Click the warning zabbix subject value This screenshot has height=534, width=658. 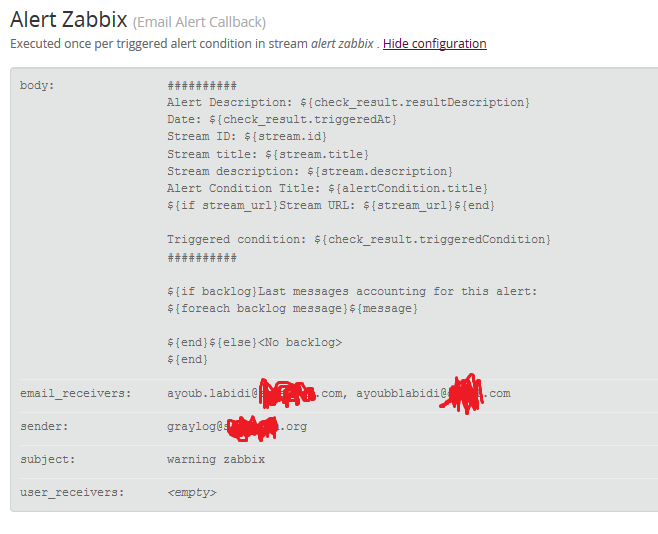click(216, 460)
